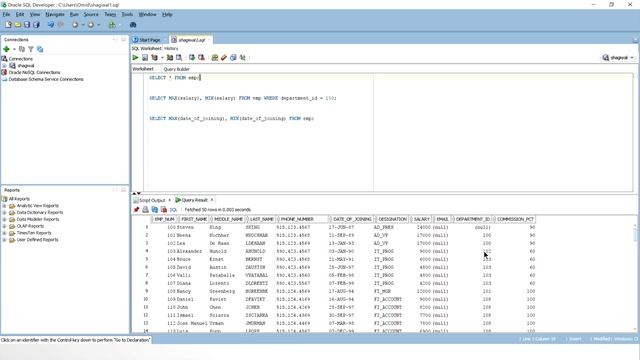Click the Run Script icon in worksheet toolbar
The height and width of the screenshot is (360, 640).
(145, 58)
